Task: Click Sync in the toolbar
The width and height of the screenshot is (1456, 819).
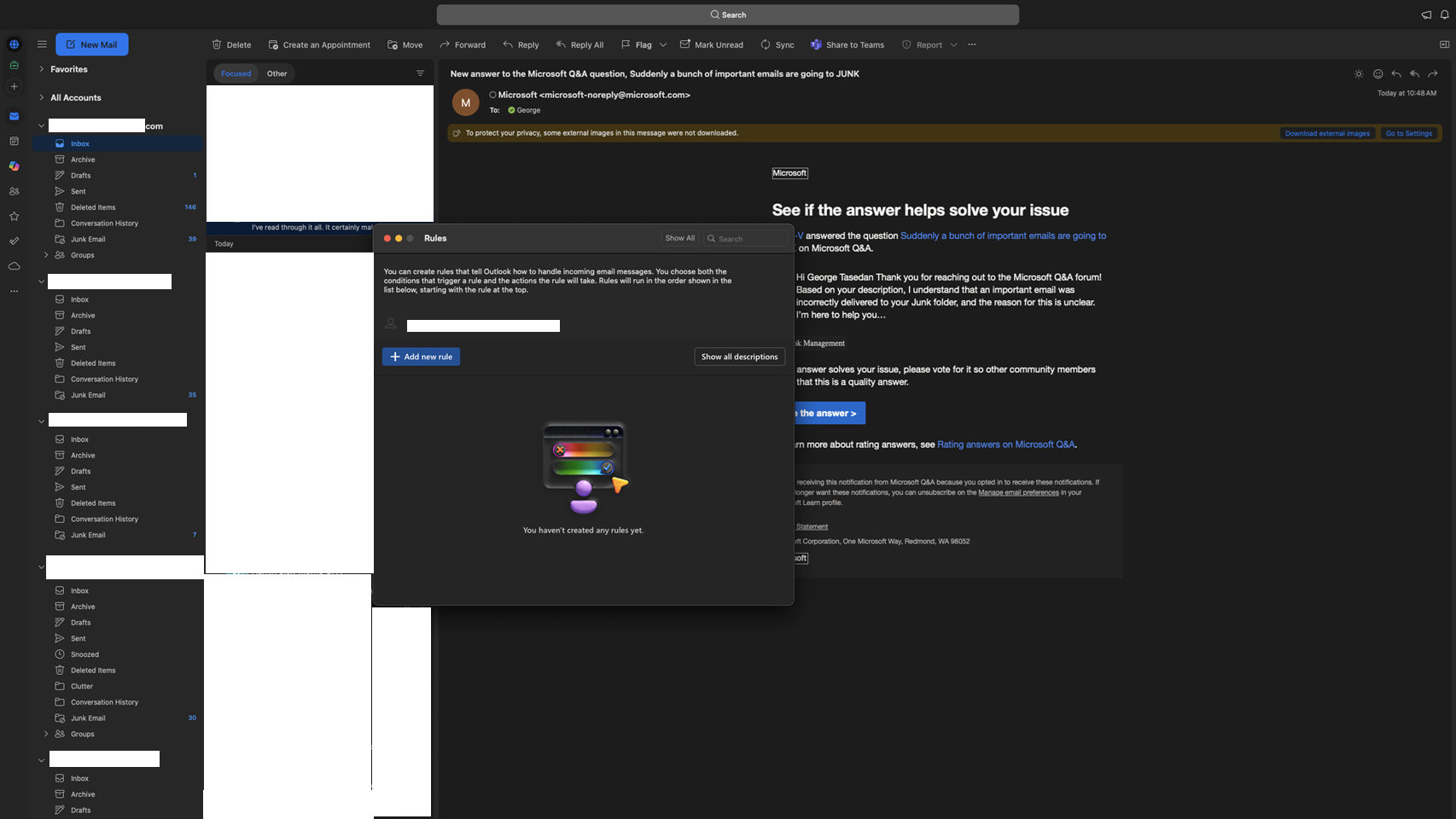Action: (777, 44)
